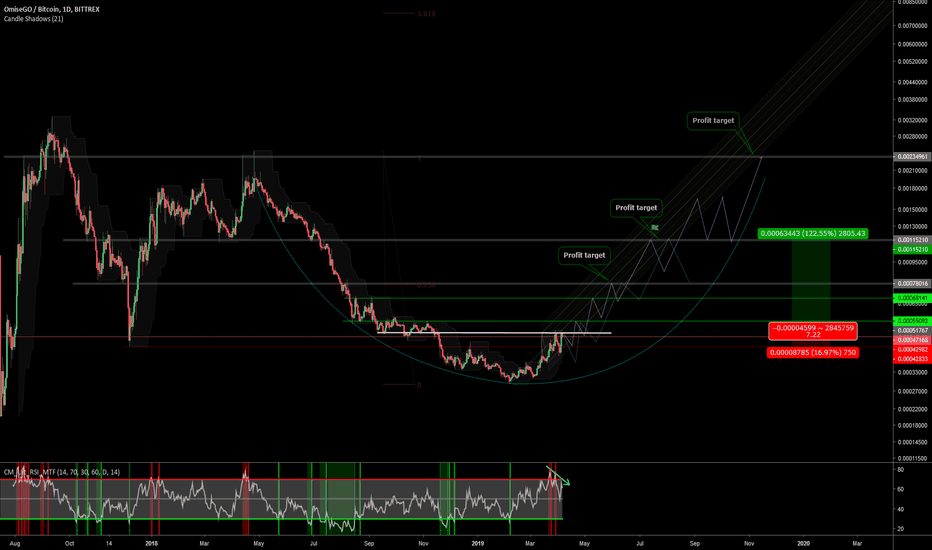Click the Profit target label near the 0.00115210 level
The height and width of the screenshot is (550, 932).
pyautogui.click(x=636, y=208)
